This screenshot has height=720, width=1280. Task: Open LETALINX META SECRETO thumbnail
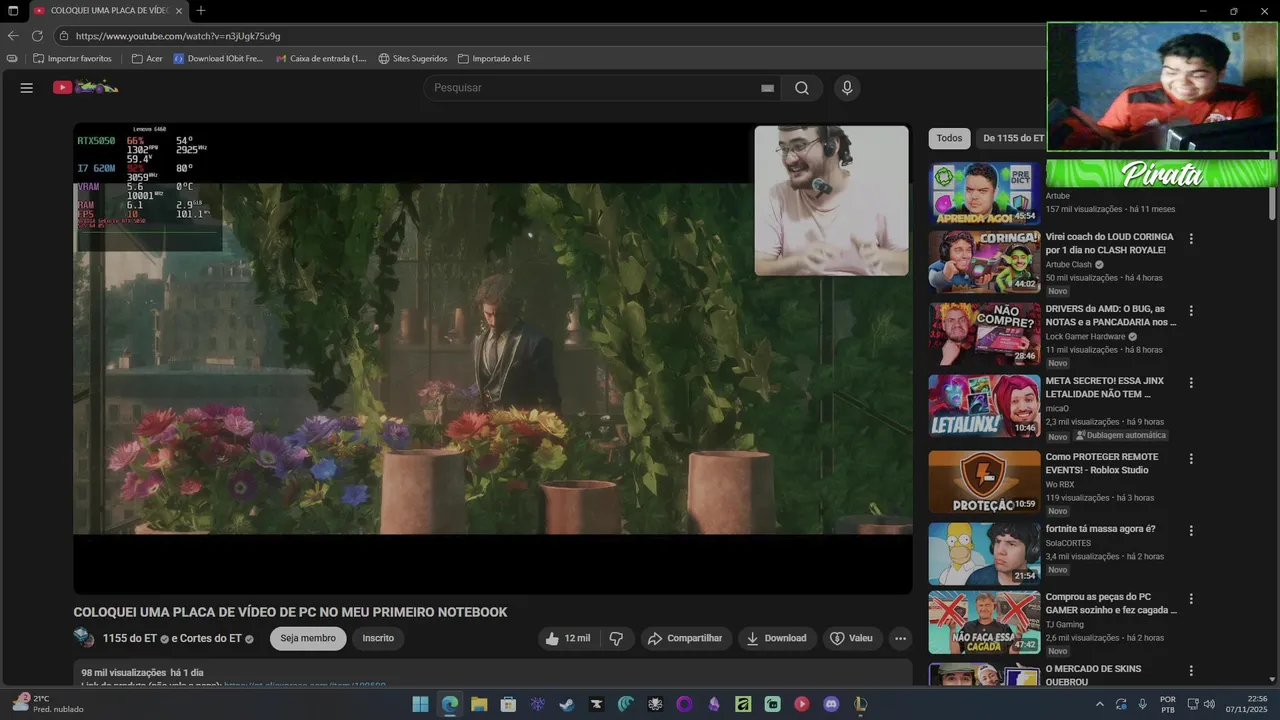click(984, 406)
